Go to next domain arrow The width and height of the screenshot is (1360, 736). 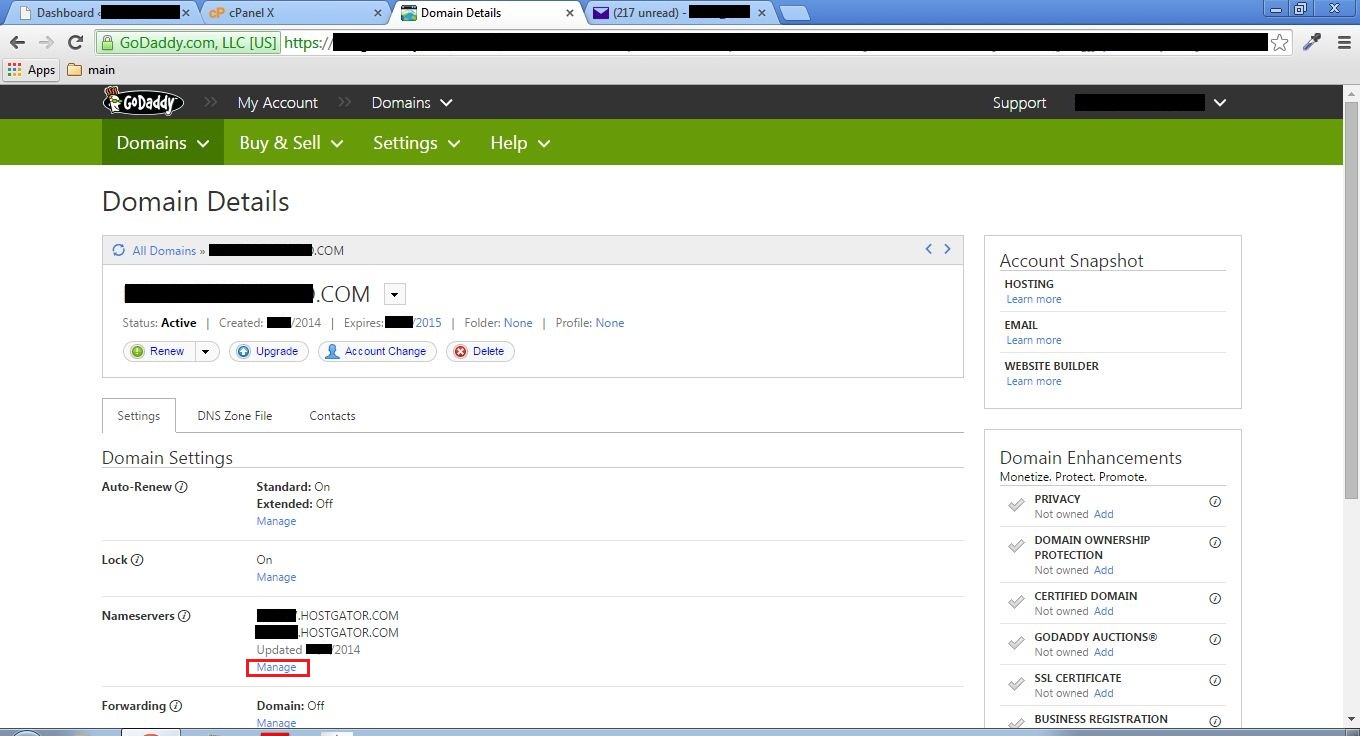947,249
